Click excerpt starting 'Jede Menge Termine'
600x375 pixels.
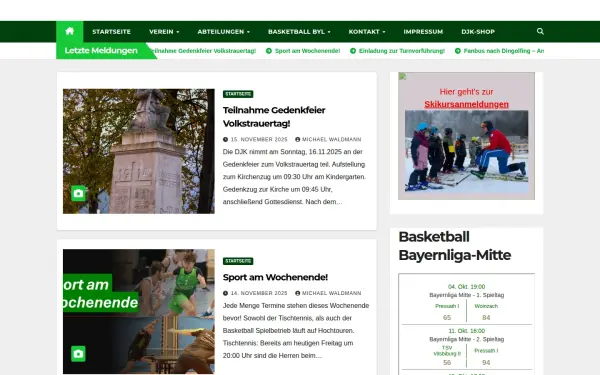(x=296, y=331)
